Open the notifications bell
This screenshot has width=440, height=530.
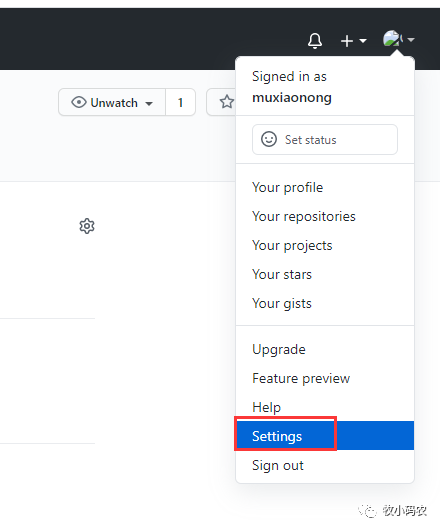point(315,41)
